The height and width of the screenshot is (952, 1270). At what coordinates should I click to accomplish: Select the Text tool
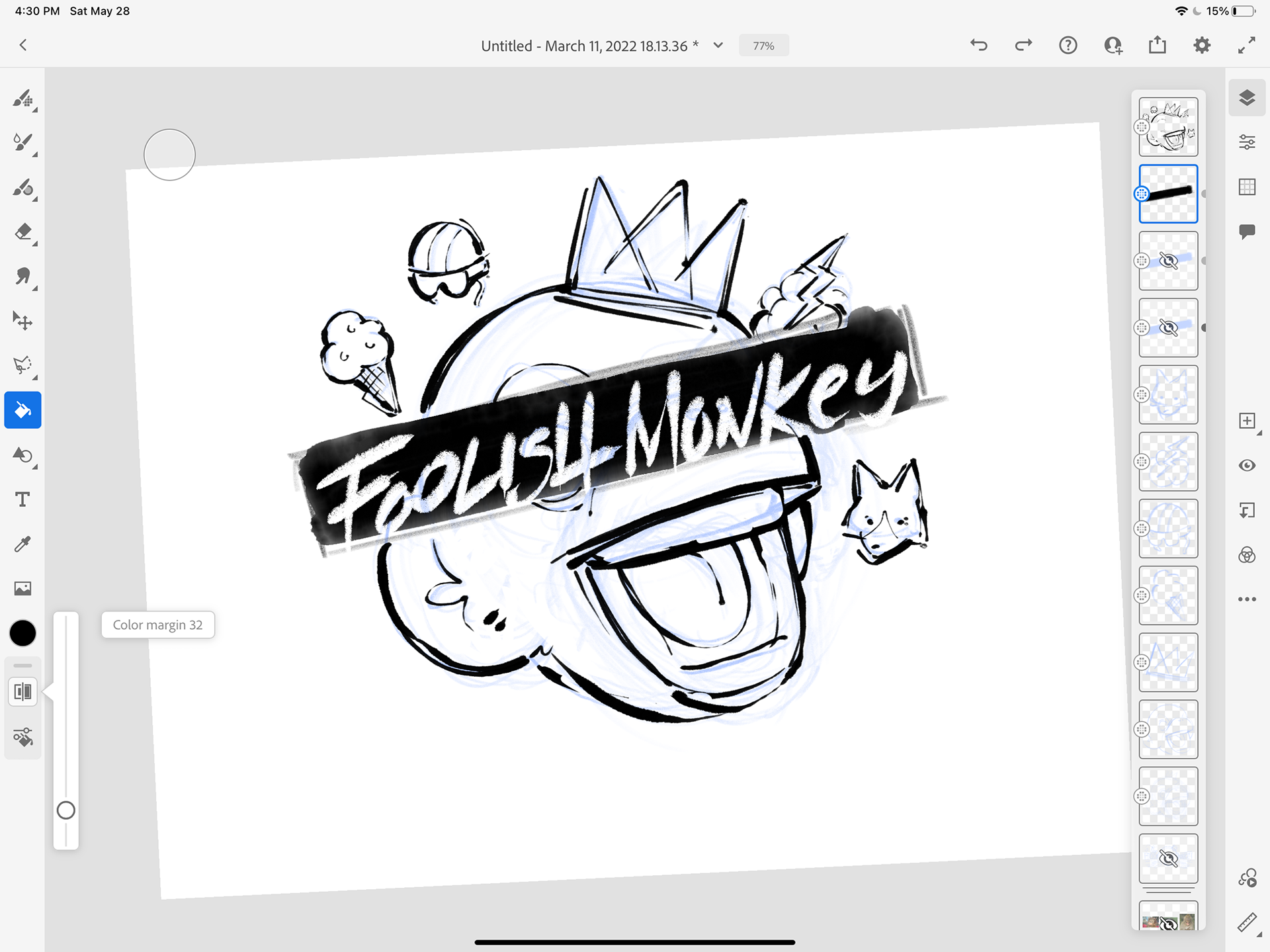22,499
